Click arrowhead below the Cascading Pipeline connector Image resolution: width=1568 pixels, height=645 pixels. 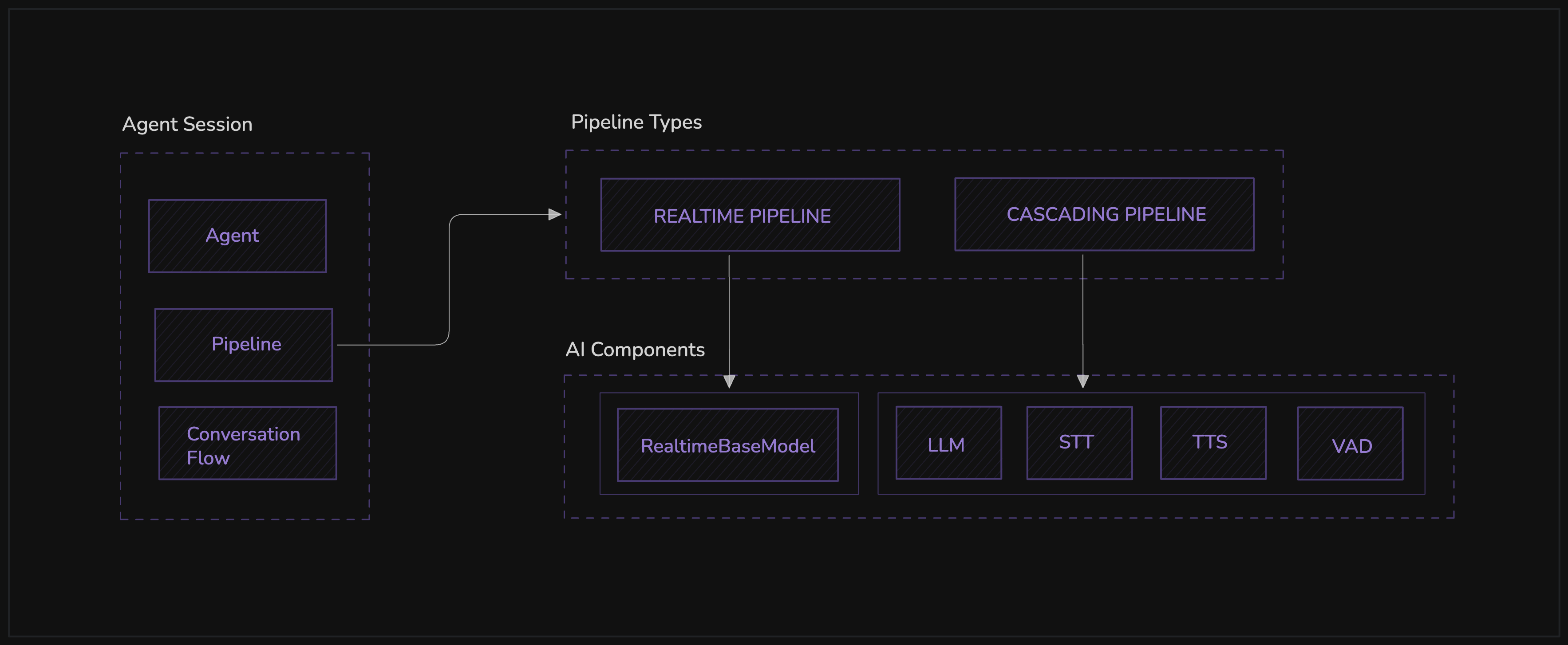(1083, 381)
